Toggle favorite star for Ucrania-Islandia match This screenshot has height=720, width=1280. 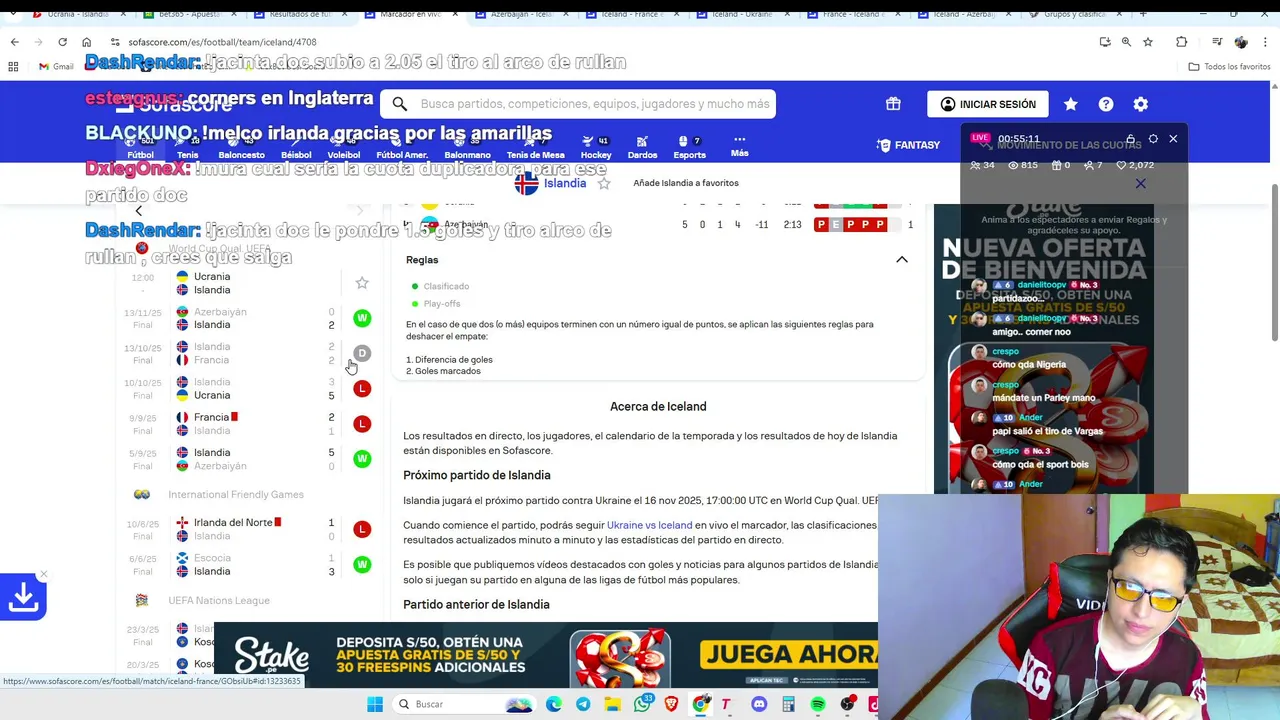[x=362, y=283]
